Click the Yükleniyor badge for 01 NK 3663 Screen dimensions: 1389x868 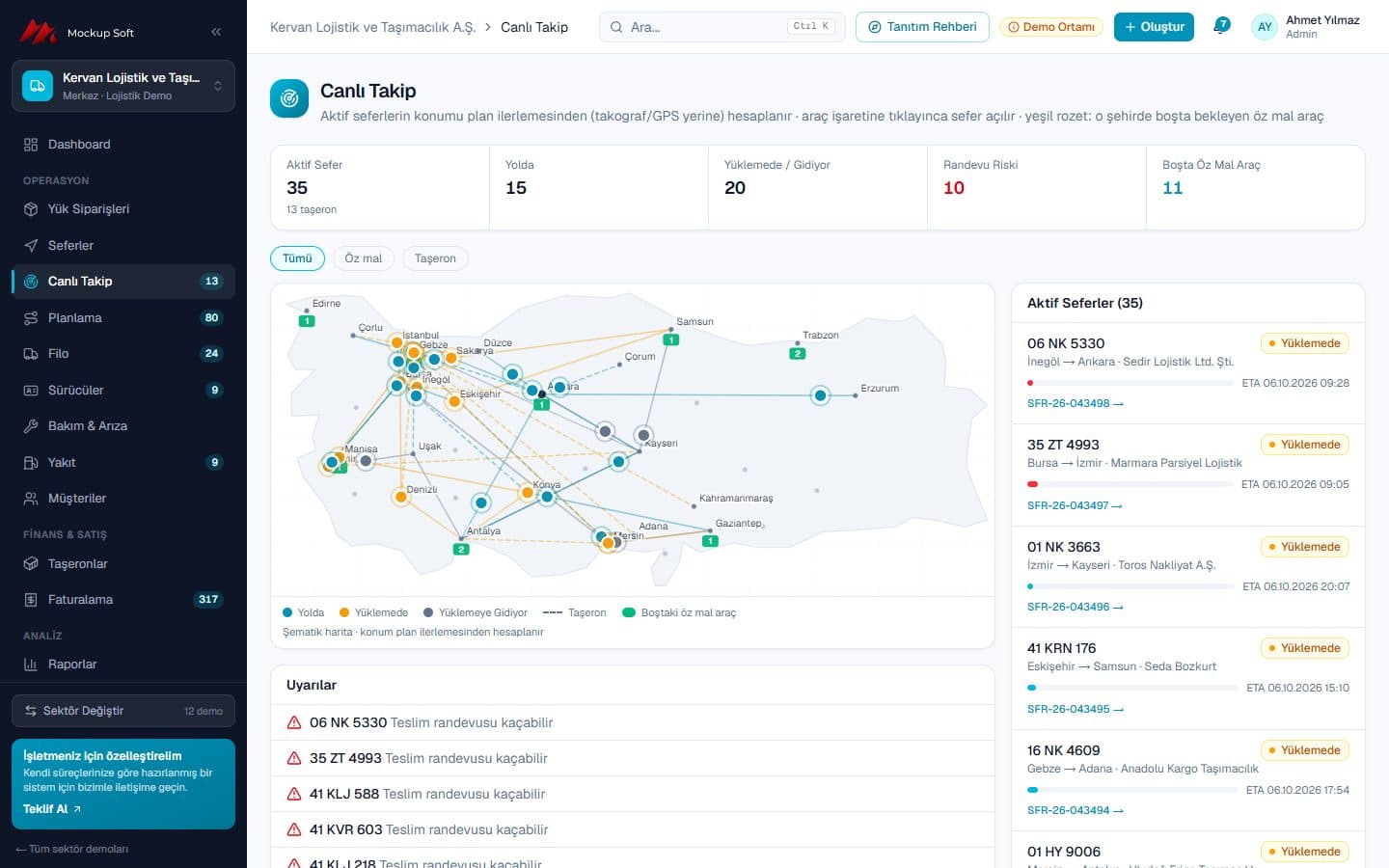click(1304, 547)
